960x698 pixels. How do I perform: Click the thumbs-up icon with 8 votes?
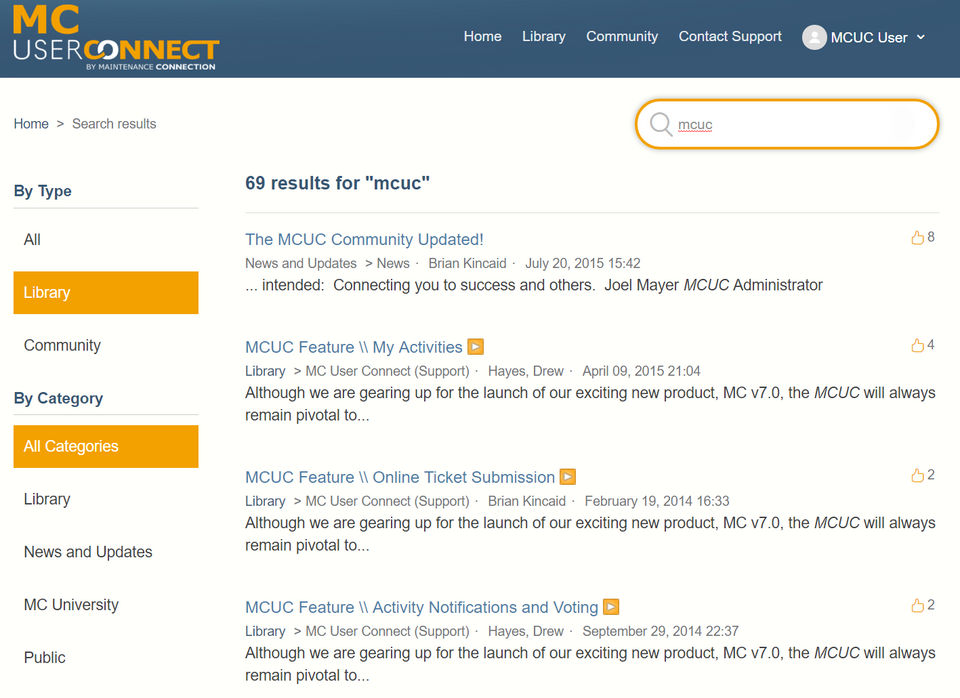[x=917, y=238]
